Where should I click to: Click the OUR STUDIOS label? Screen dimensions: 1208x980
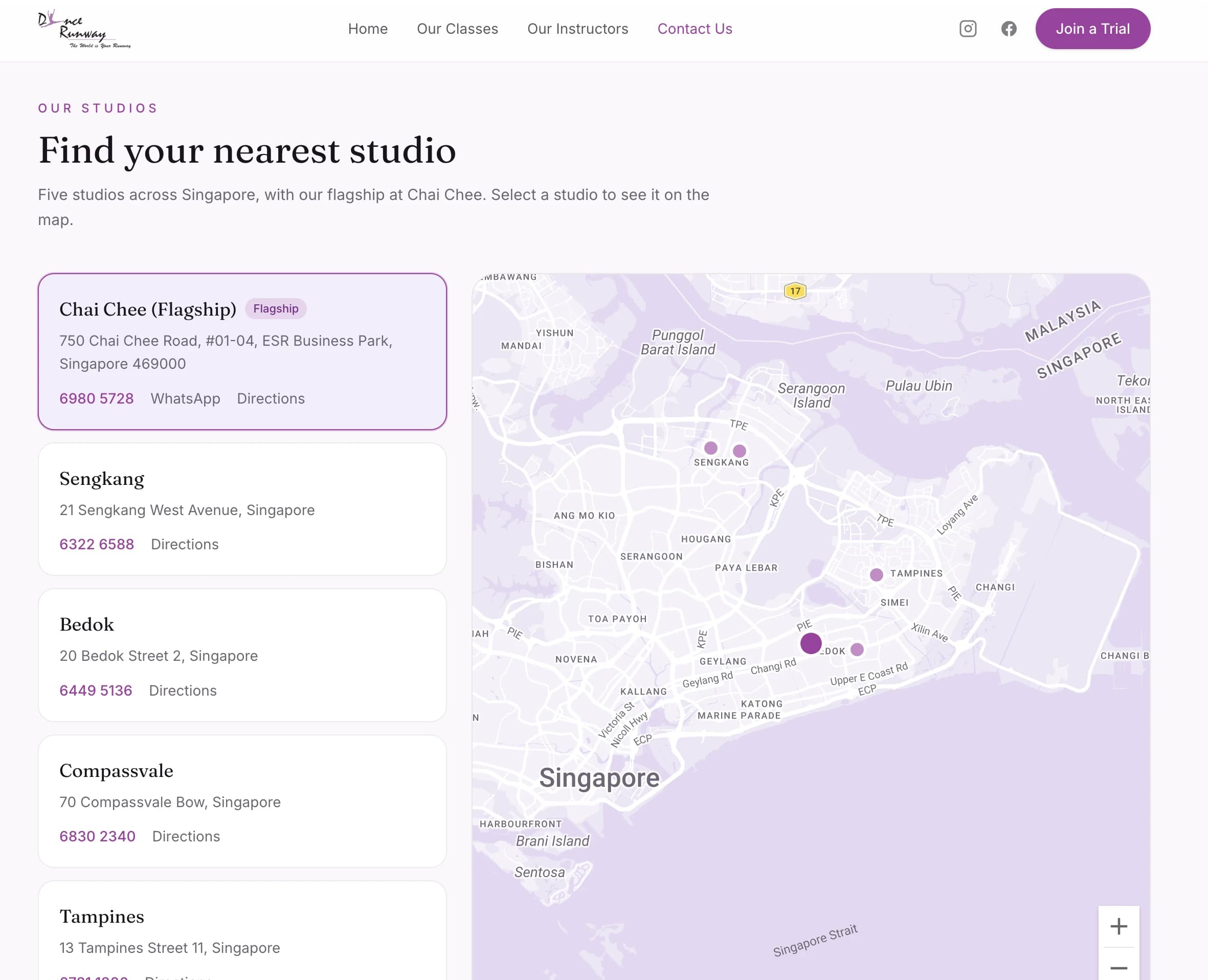pyautogui.click(x=98, y=108)
